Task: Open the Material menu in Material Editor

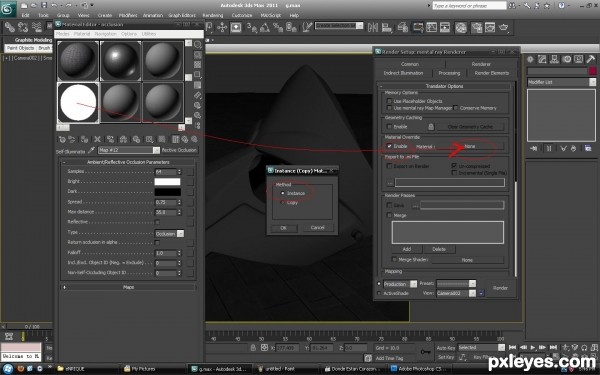Action: pyautogui.click(x=82, y=34)
